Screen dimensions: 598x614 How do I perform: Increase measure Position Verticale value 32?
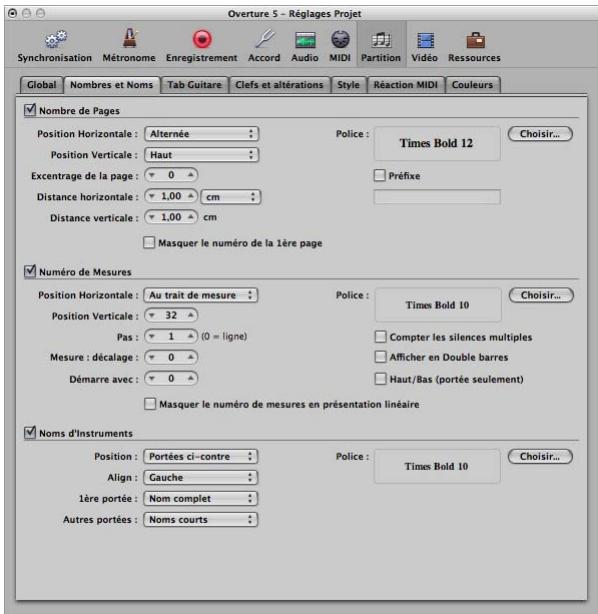click(191, 315)
